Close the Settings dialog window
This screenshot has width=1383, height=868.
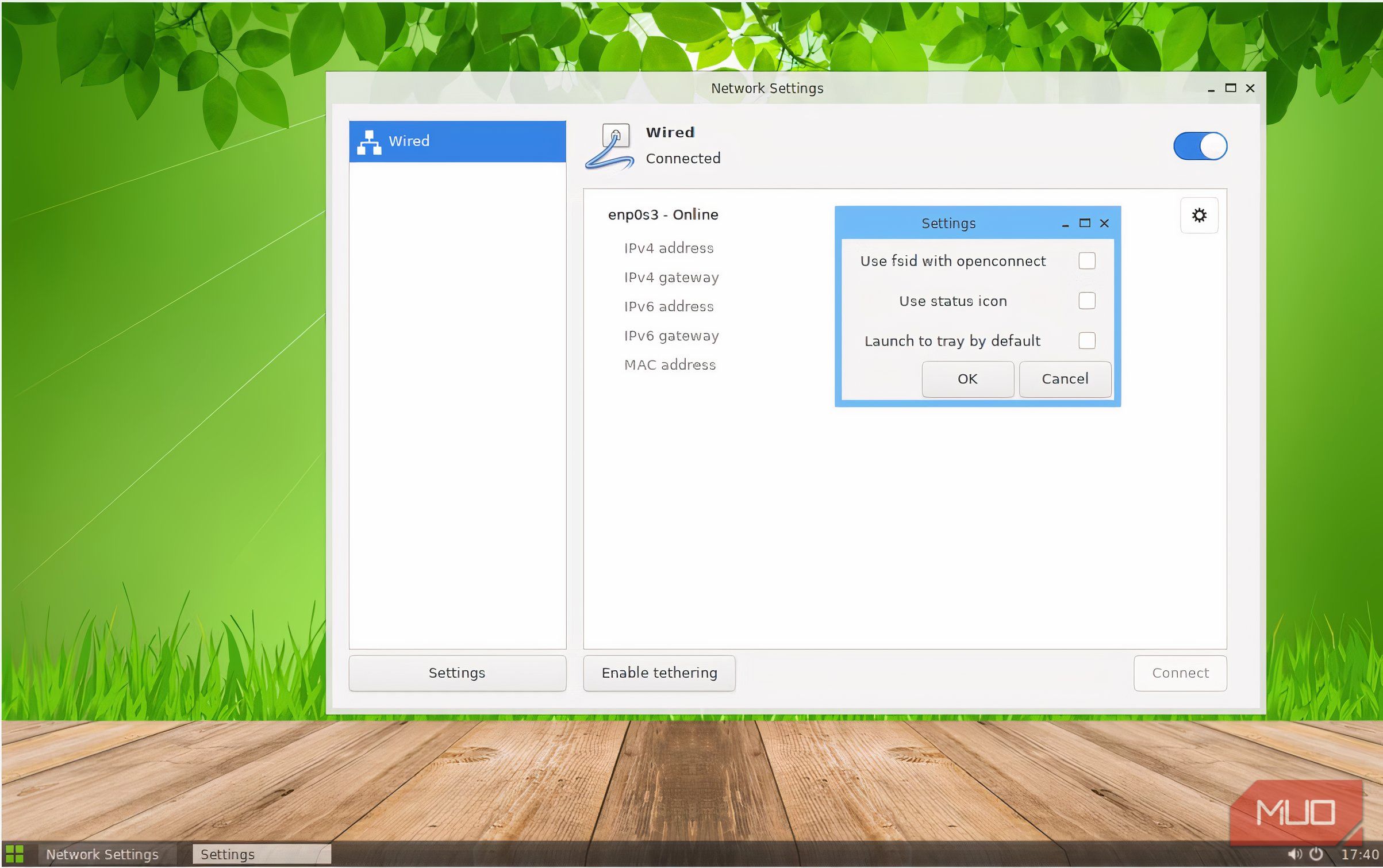click(1104, 223)
